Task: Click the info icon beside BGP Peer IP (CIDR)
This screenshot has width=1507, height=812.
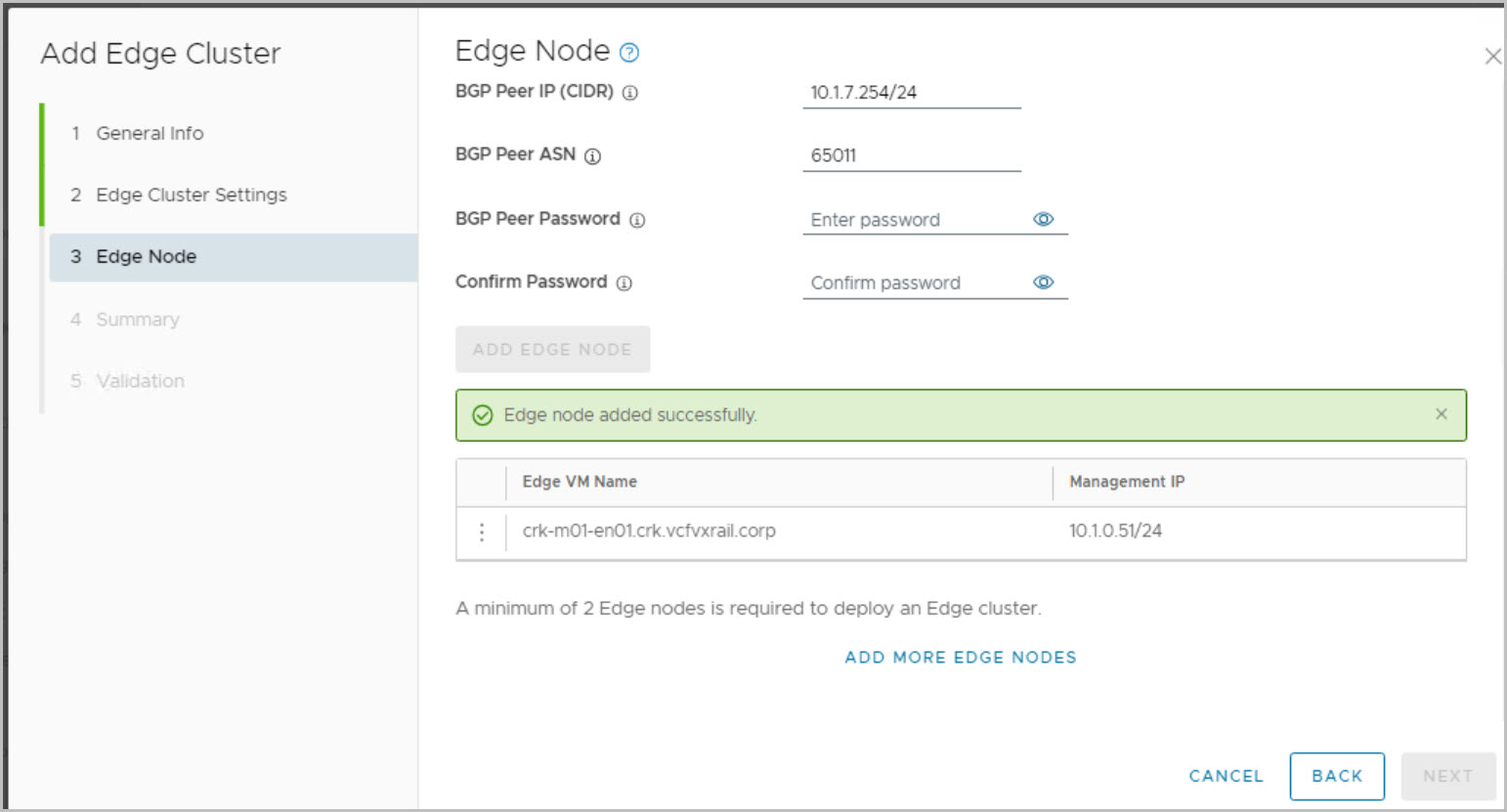Action: (x=630, y=93)
